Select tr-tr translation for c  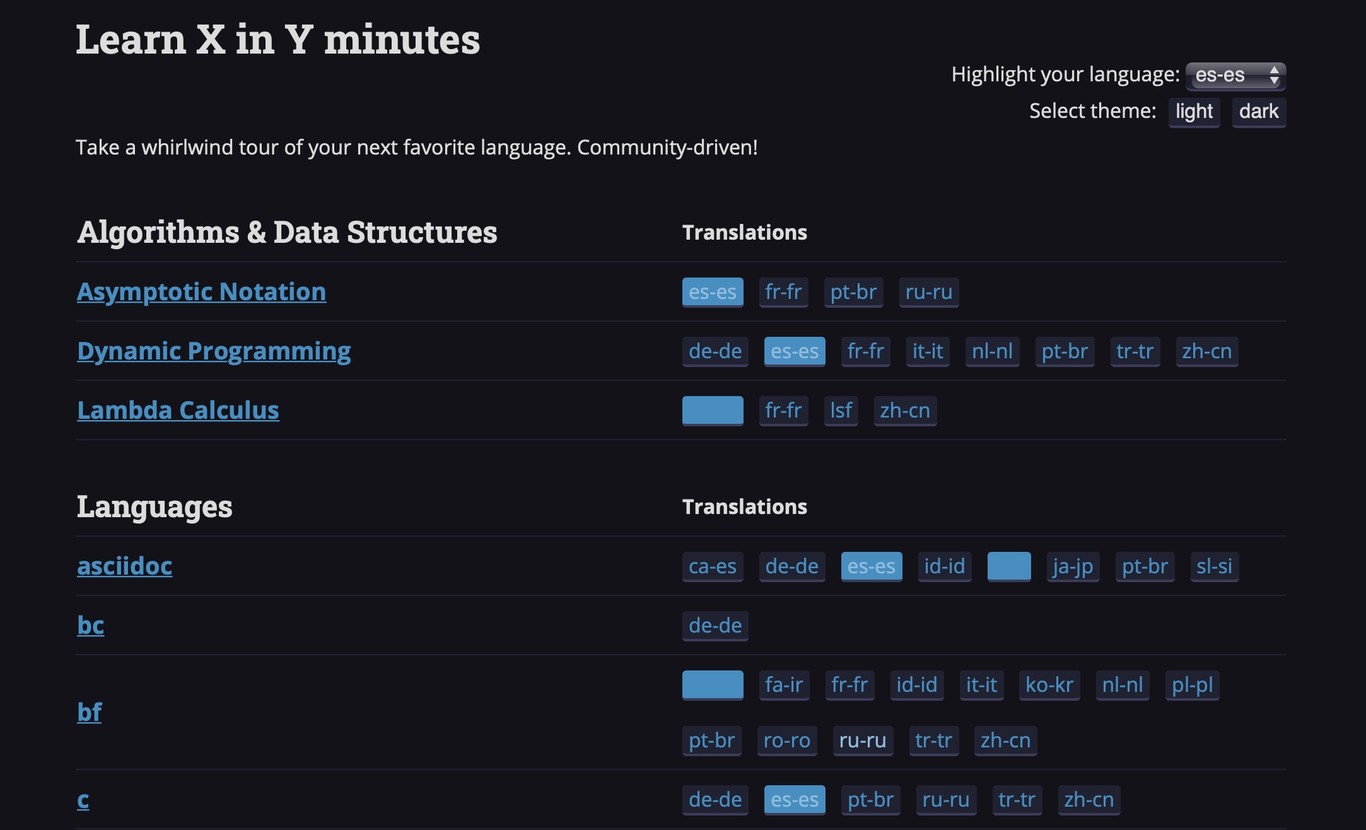pos(1016,800)
